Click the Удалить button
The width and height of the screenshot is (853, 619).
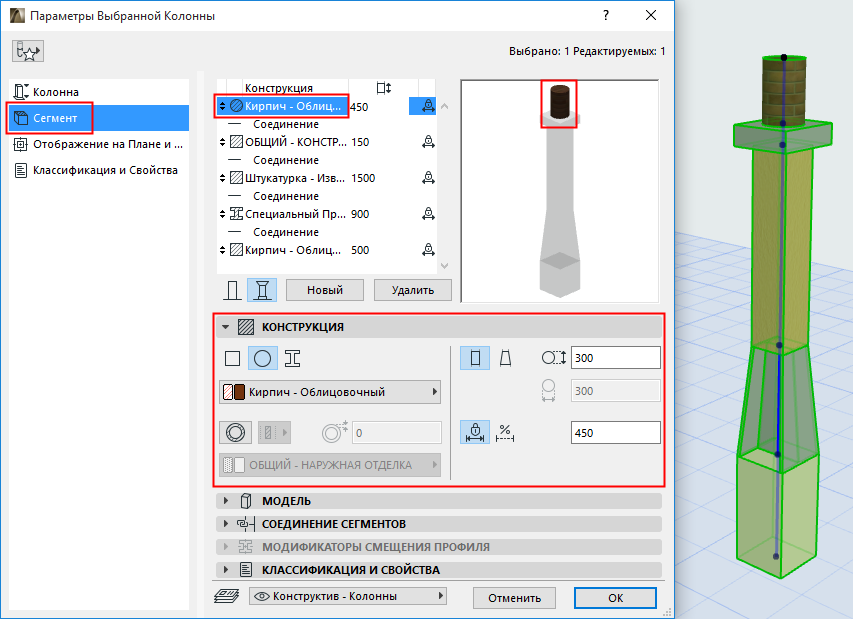(412, 289)
